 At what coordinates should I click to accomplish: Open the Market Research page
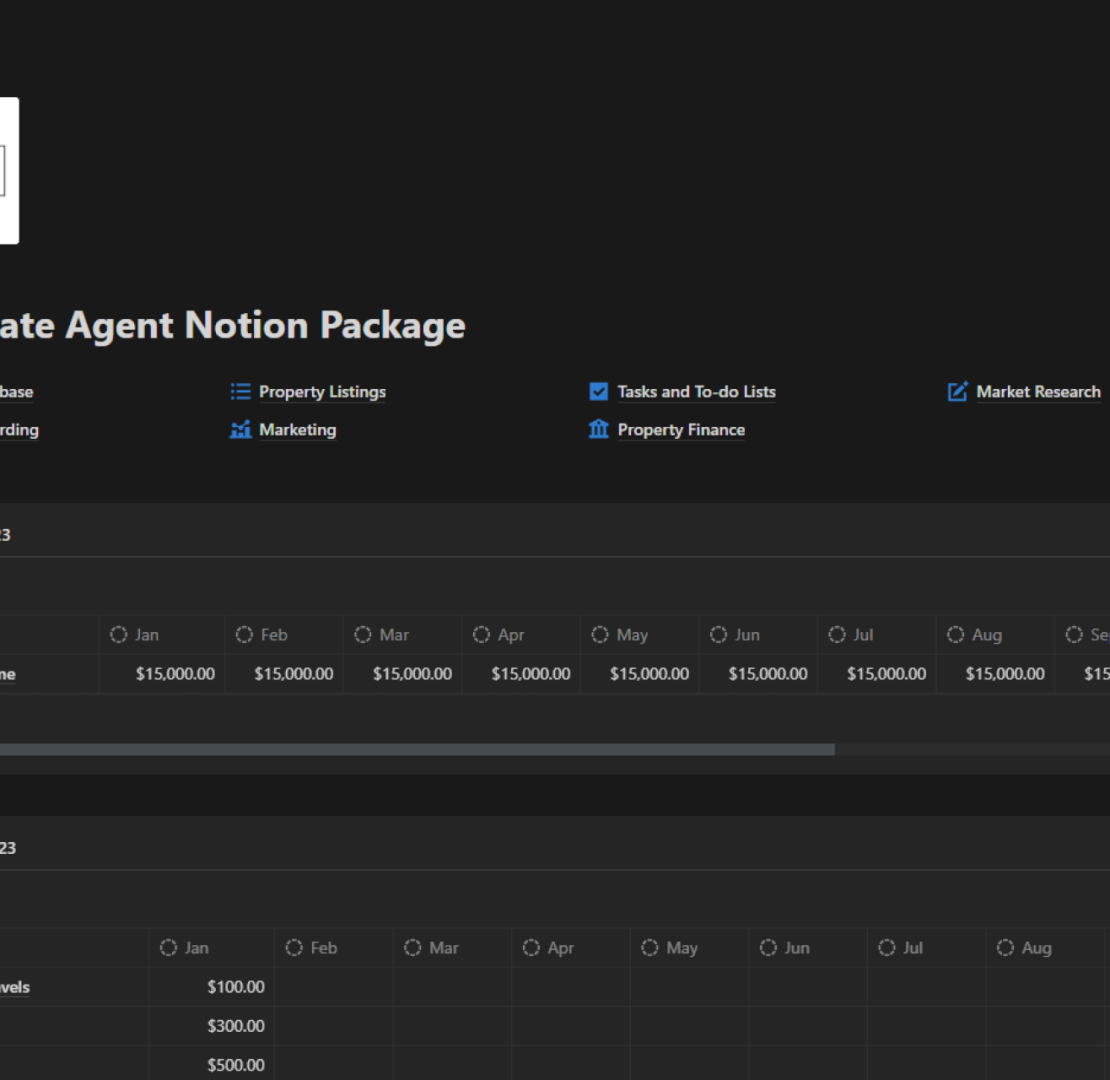[1039, 391]
